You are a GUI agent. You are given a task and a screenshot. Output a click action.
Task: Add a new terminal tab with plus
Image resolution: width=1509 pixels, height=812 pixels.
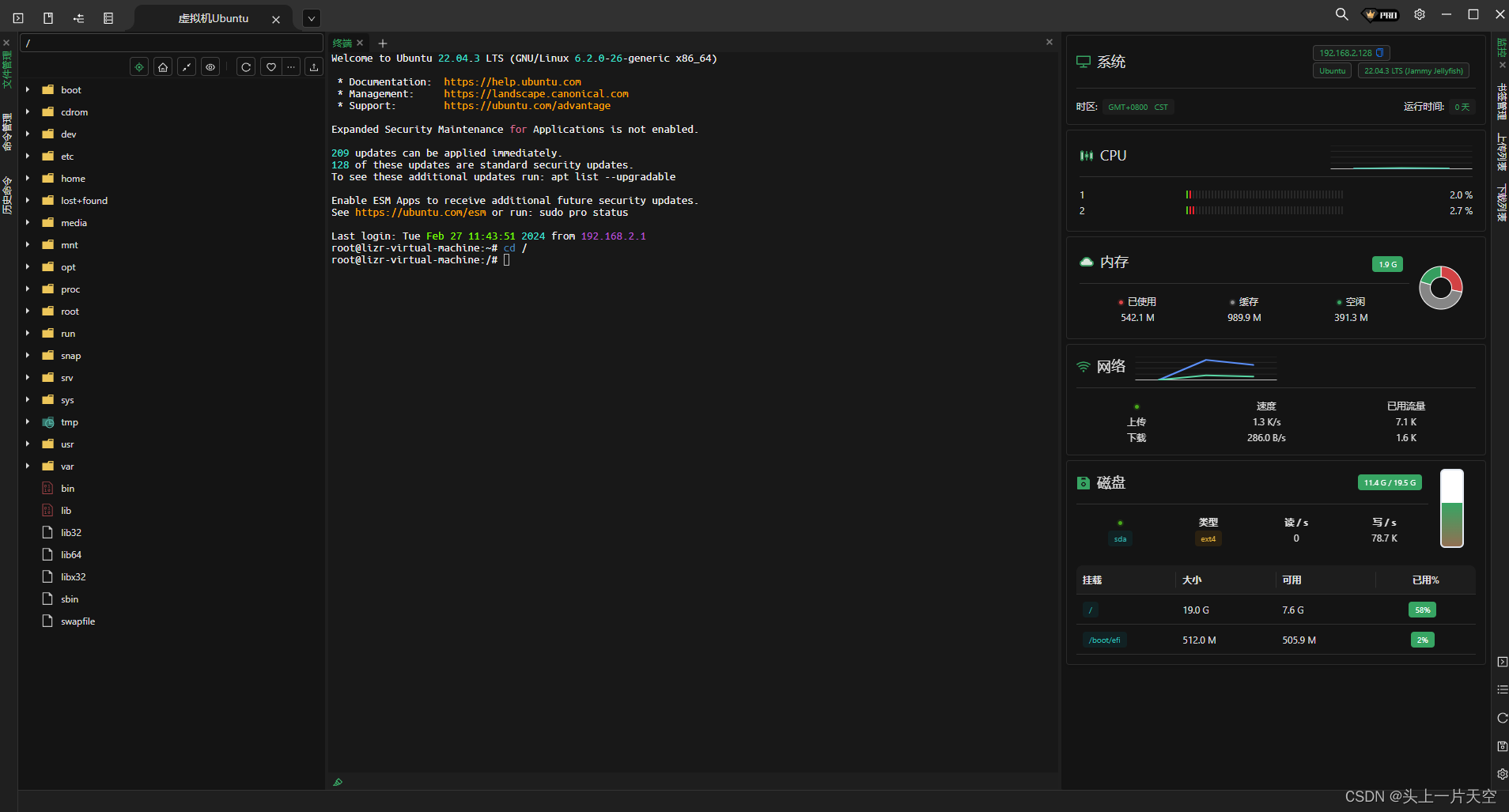(383, 43)
